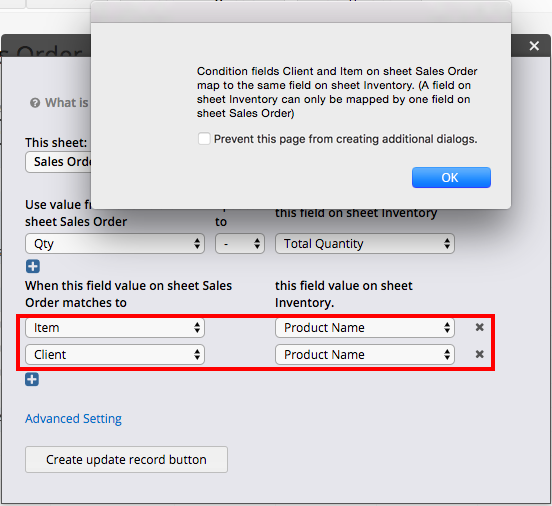
Task: Open the Total Quantity dropdown
Action: tap(365, 243)
